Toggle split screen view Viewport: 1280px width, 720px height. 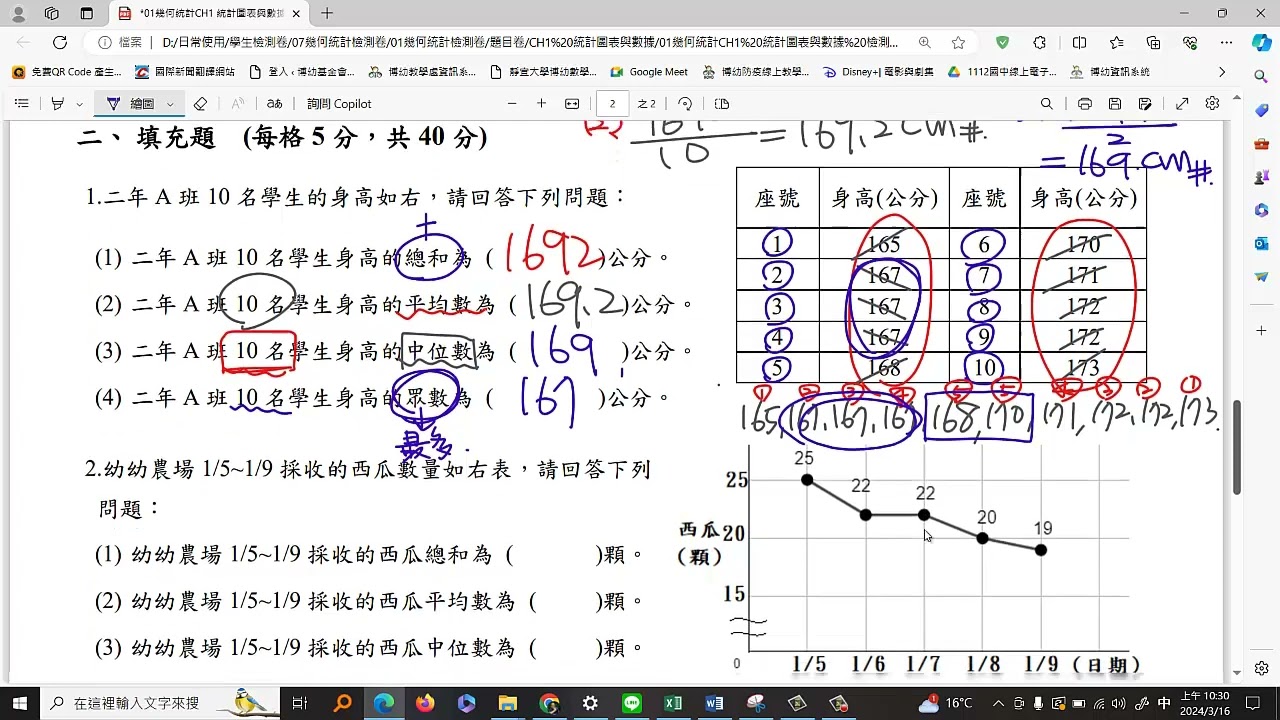click(x=1079, y=43)
